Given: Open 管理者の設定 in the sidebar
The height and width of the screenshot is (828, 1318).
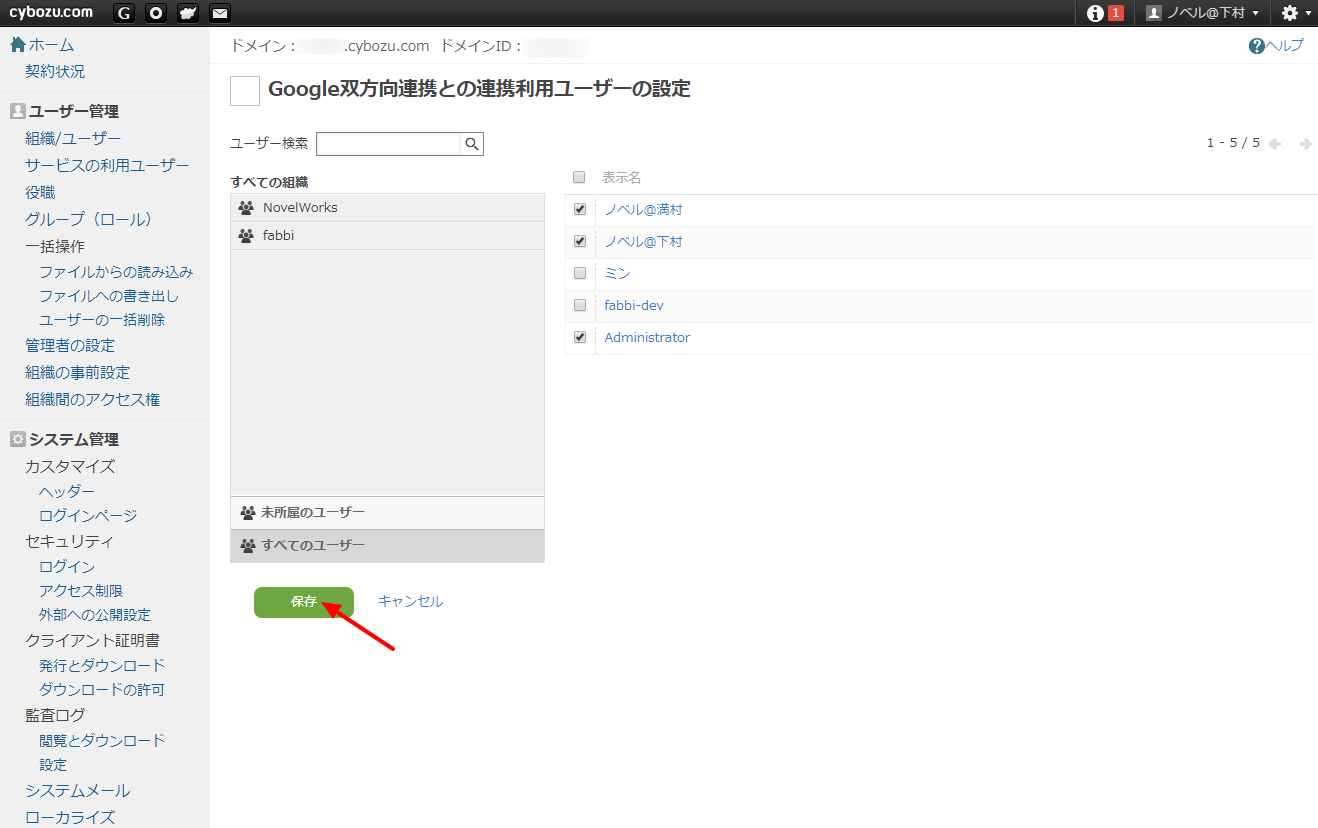Looking at the screenshot, I should pyautogui.click(x=70, y=345).
